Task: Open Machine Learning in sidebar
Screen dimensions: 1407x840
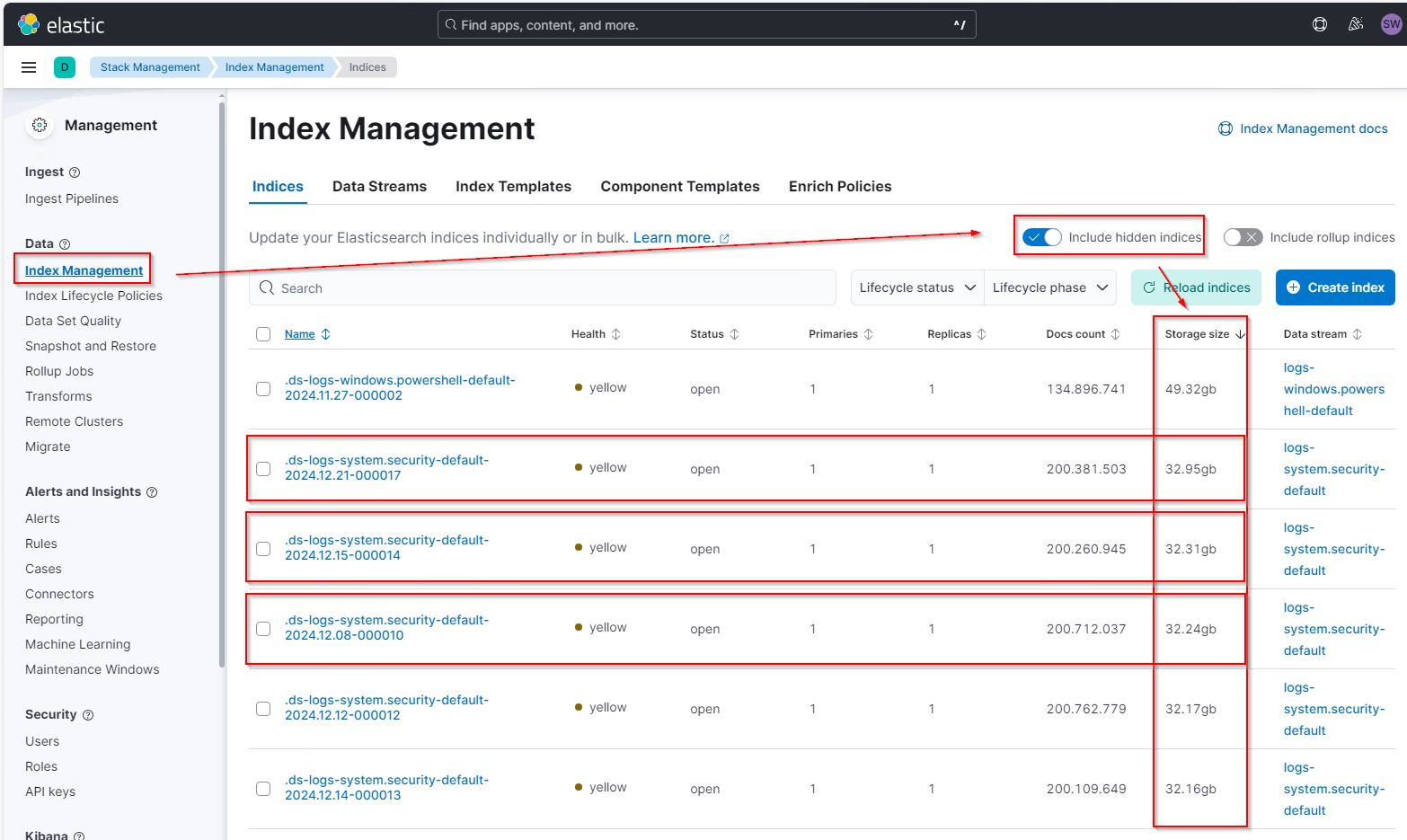Action: [77, 645]
